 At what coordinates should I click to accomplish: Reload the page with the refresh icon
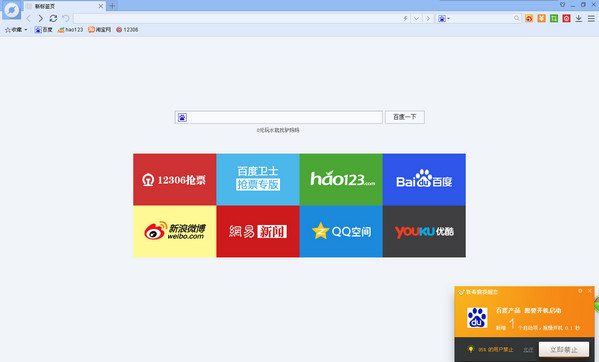(x=53, y=18)
